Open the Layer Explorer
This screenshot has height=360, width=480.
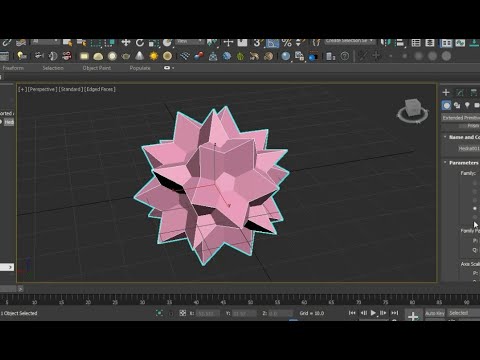(430, 43)
